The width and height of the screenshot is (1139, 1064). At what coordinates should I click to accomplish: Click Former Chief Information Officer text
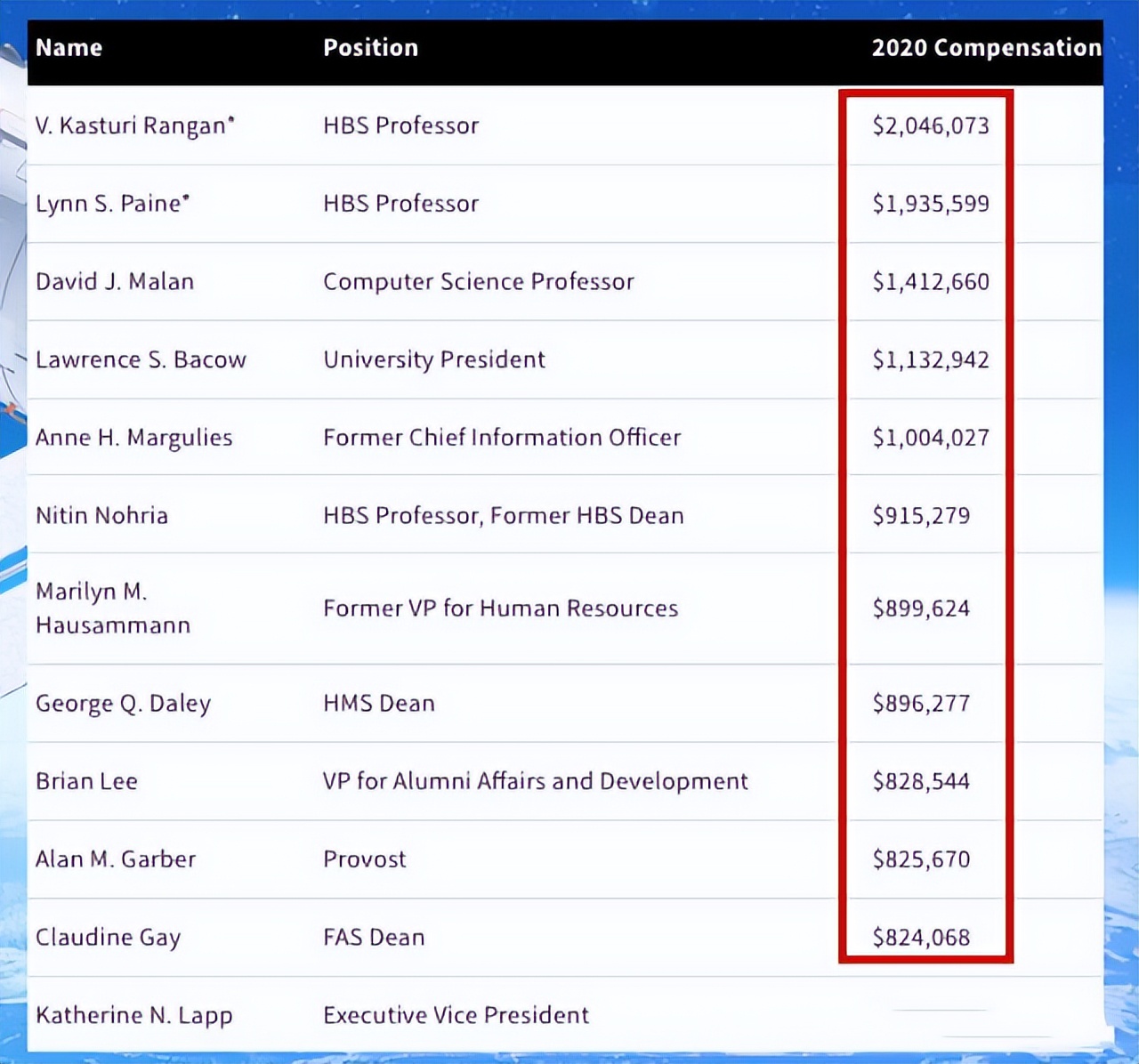(501, 438)
